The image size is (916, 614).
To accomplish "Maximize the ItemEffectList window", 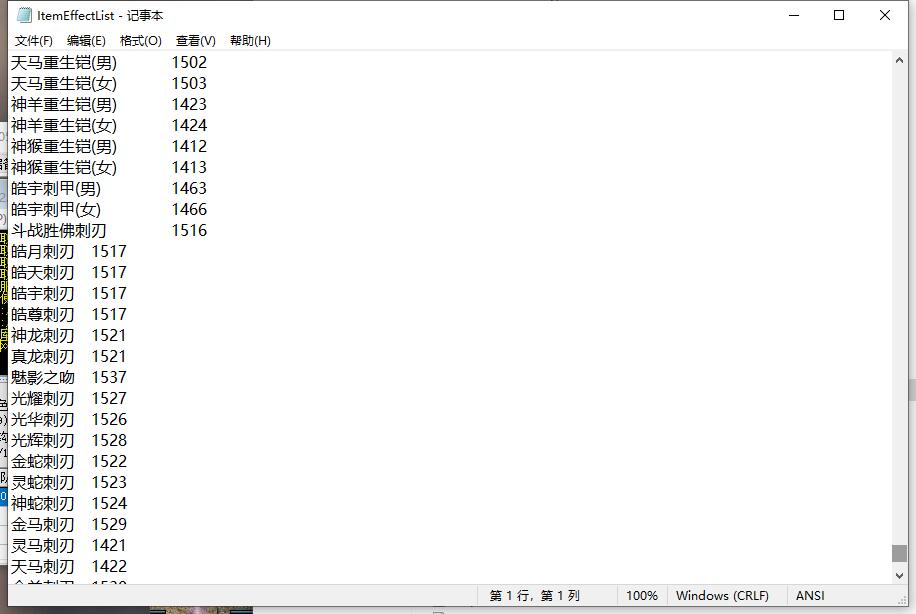I will (839, 15).
